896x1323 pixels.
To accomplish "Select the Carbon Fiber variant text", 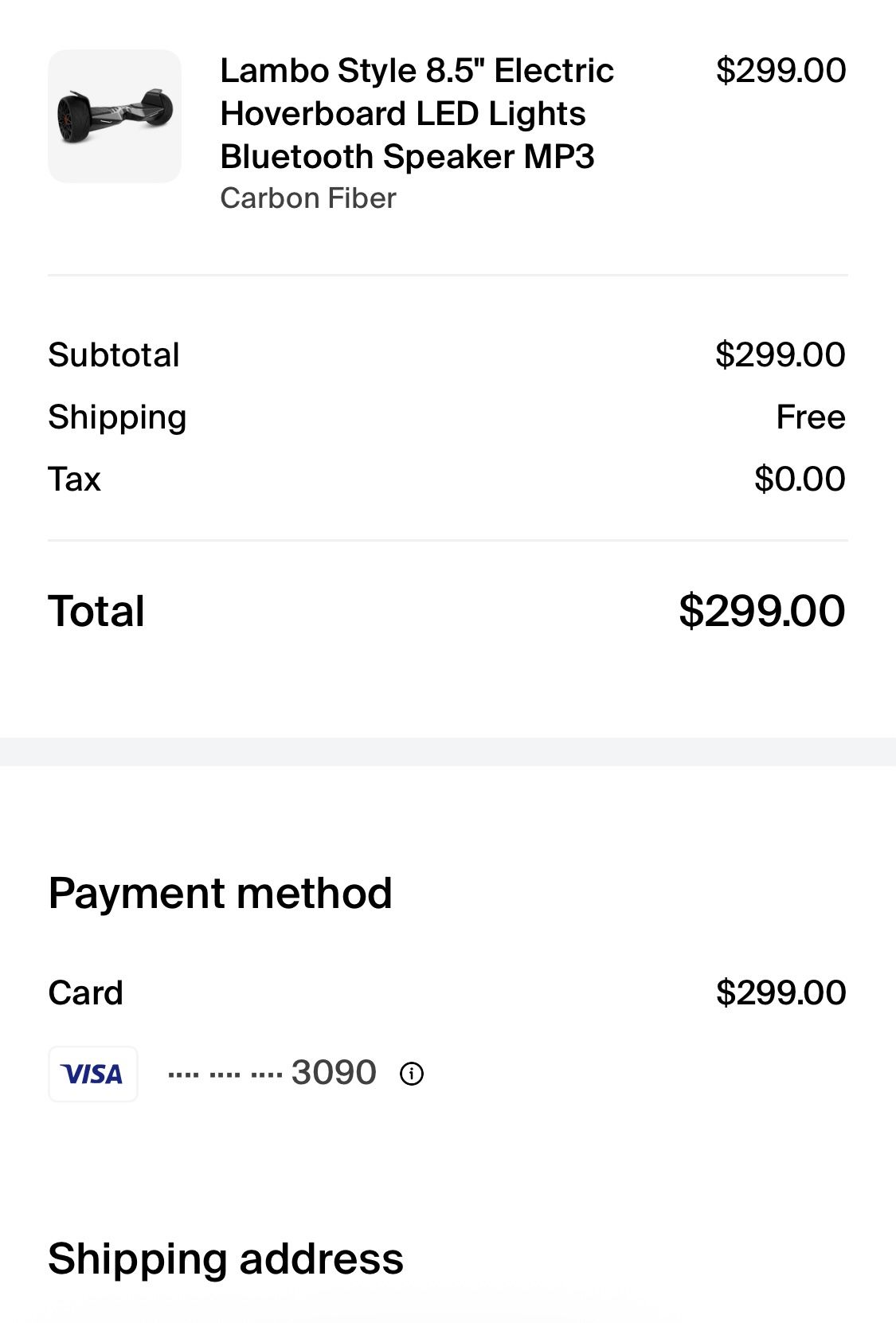I will click(x=308, y=198).
